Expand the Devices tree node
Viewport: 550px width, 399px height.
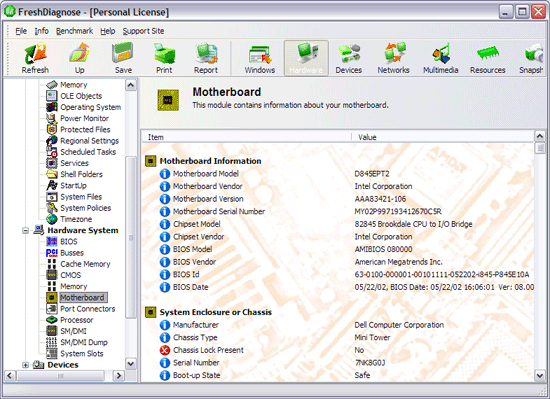pos(26,365)
